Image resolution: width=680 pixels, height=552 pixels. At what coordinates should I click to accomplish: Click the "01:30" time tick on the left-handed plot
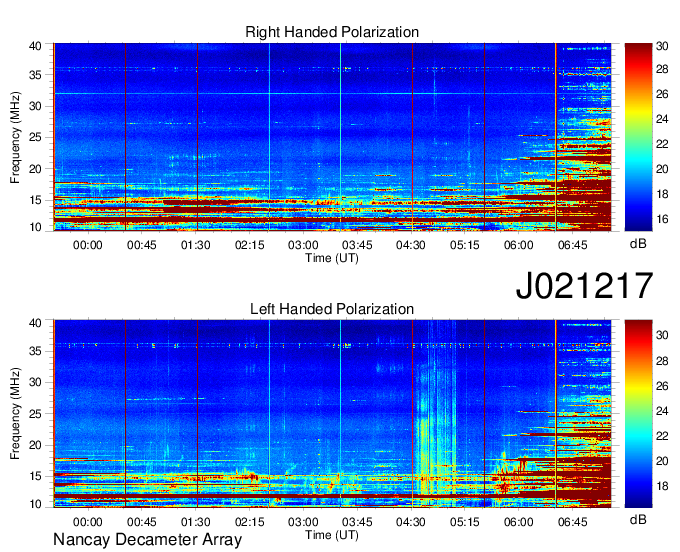[x=196, y=522]
